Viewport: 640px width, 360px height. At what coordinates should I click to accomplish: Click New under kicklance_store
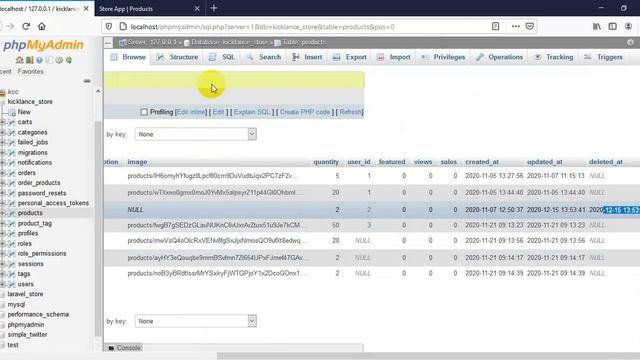[x=24, y=112]
